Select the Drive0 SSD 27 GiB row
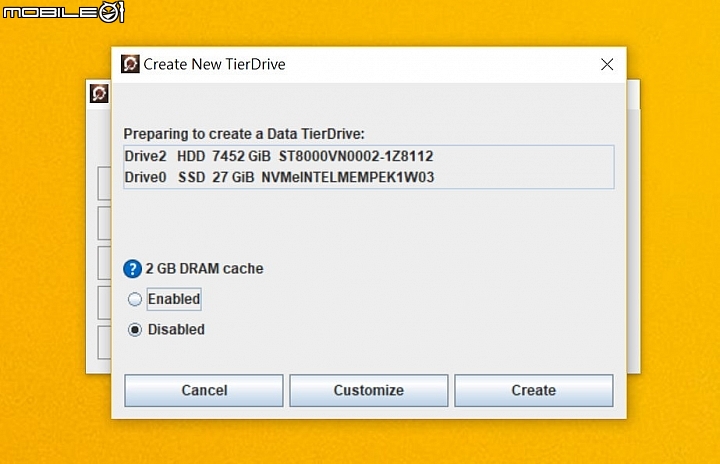The height and width of the screenshot is (464, 720). pyautogui.click(x=369, y=177)
